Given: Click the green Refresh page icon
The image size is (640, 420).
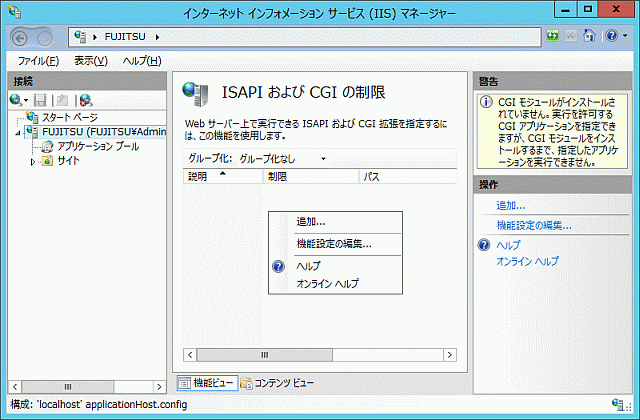Looking at the screenshot, I should point(552,36).
